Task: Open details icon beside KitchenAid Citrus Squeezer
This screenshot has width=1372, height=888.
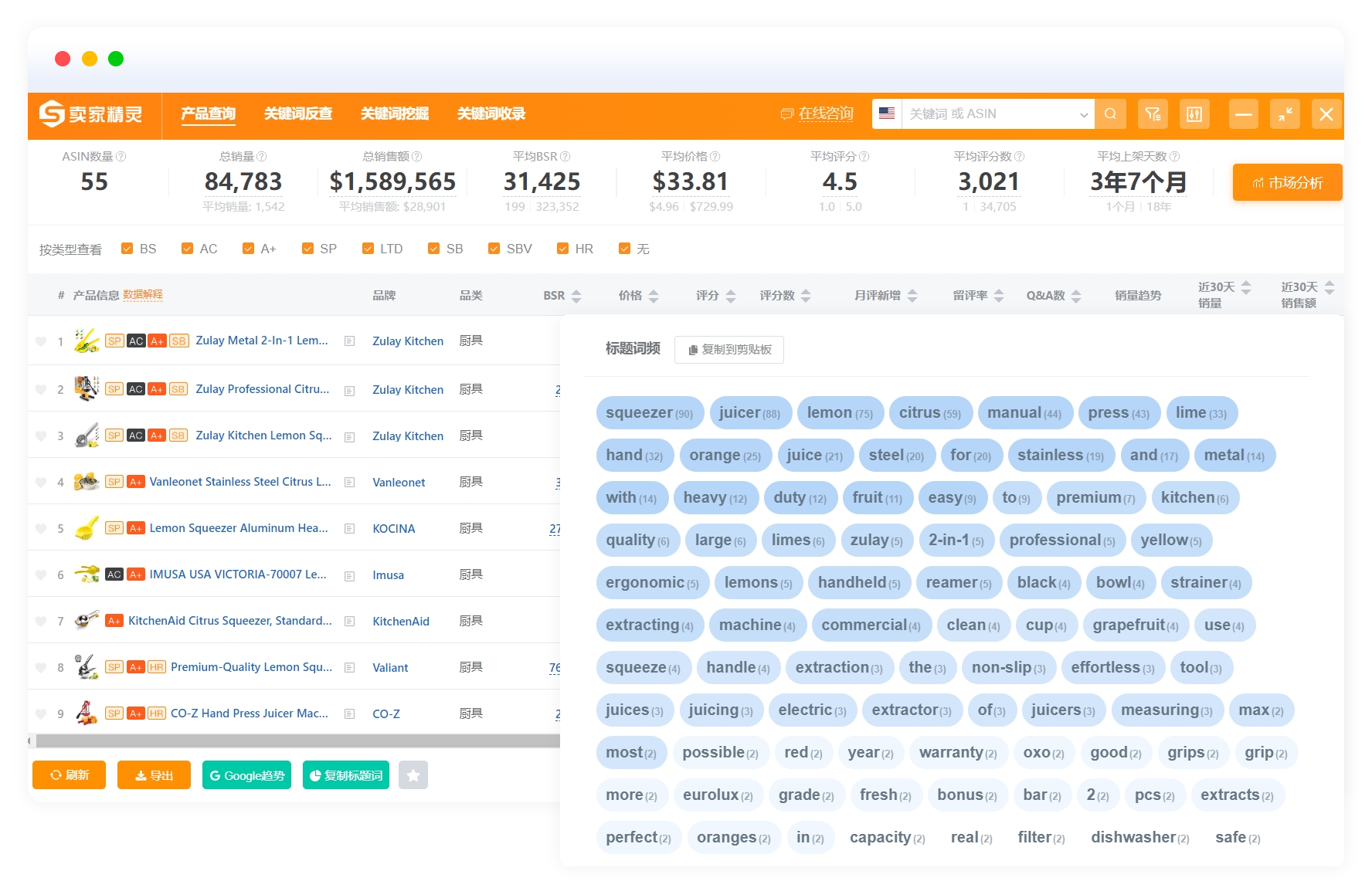Action: pos(349,622)
